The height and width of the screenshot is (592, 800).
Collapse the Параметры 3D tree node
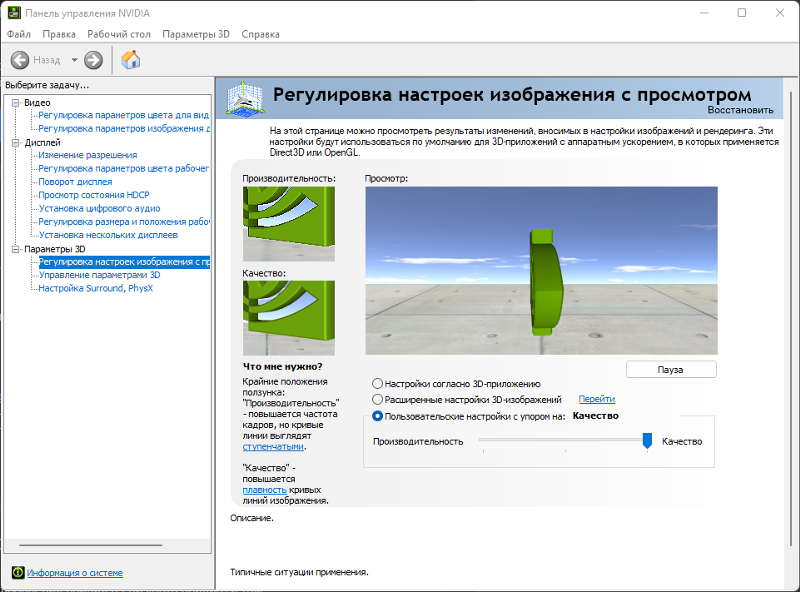click(x=15, y=249)
